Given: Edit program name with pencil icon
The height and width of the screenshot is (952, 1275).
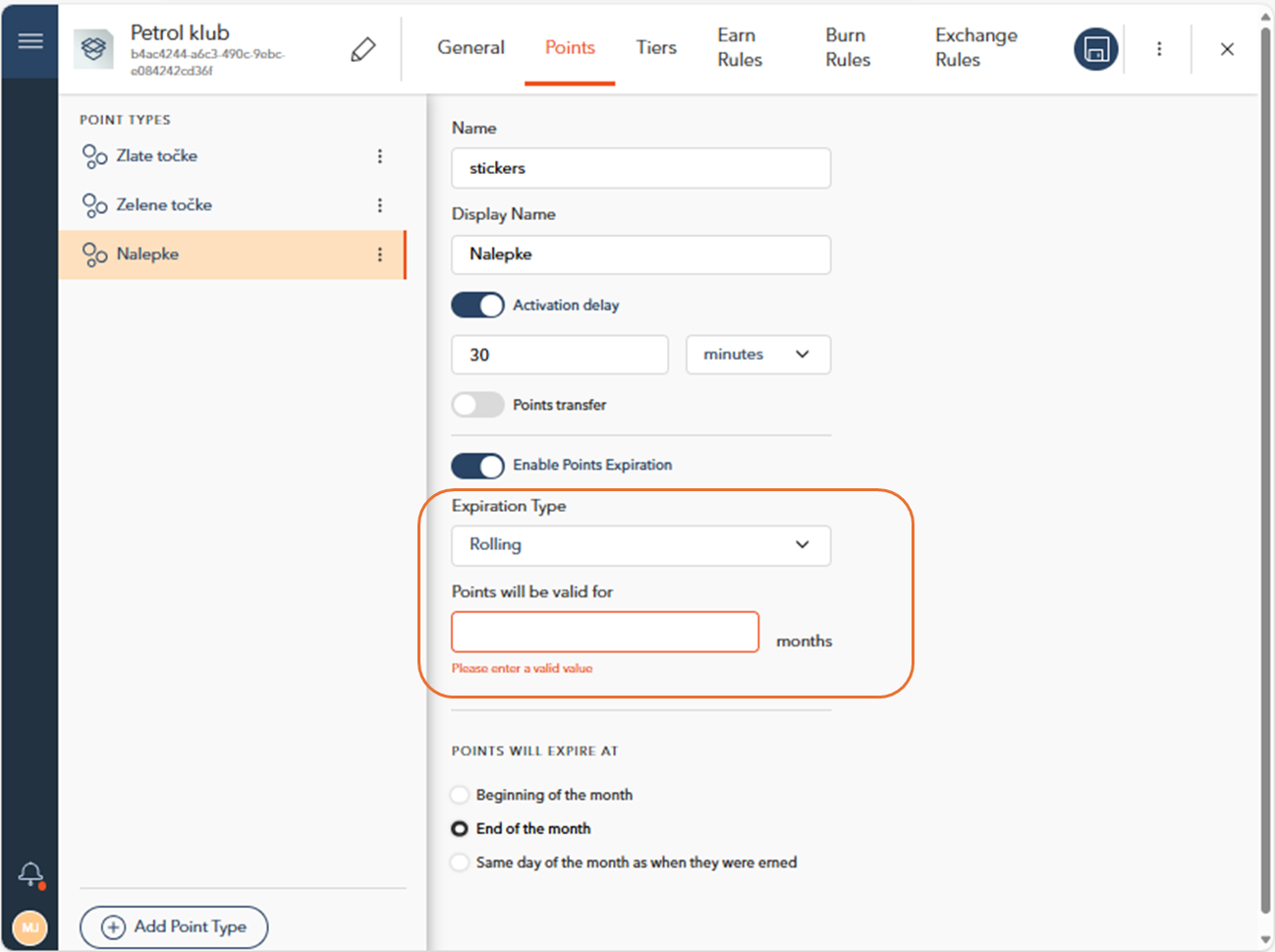Looking at the screenshot, I should click(362, 49).
